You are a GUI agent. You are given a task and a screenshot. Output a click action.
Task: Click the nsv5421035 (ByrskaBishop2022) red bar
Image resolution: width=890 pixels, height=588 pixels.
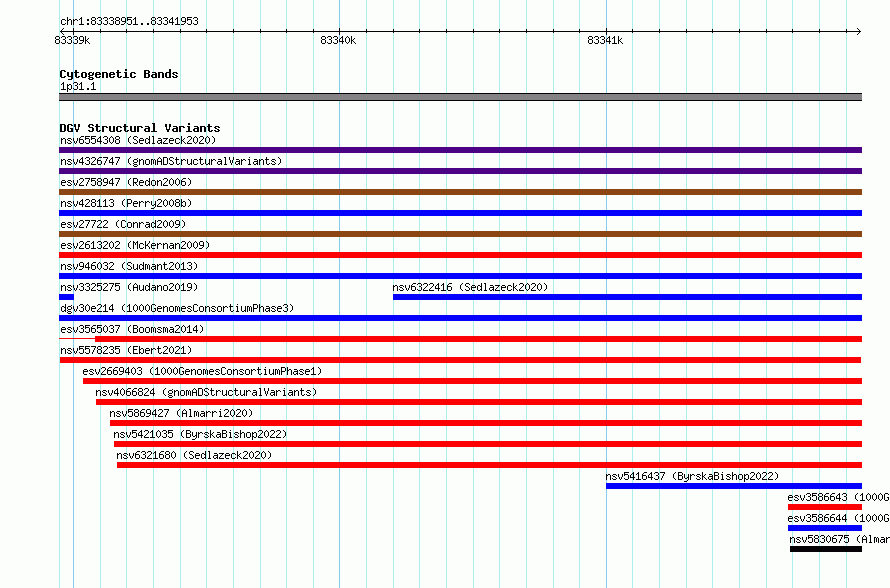click(488, 444)
